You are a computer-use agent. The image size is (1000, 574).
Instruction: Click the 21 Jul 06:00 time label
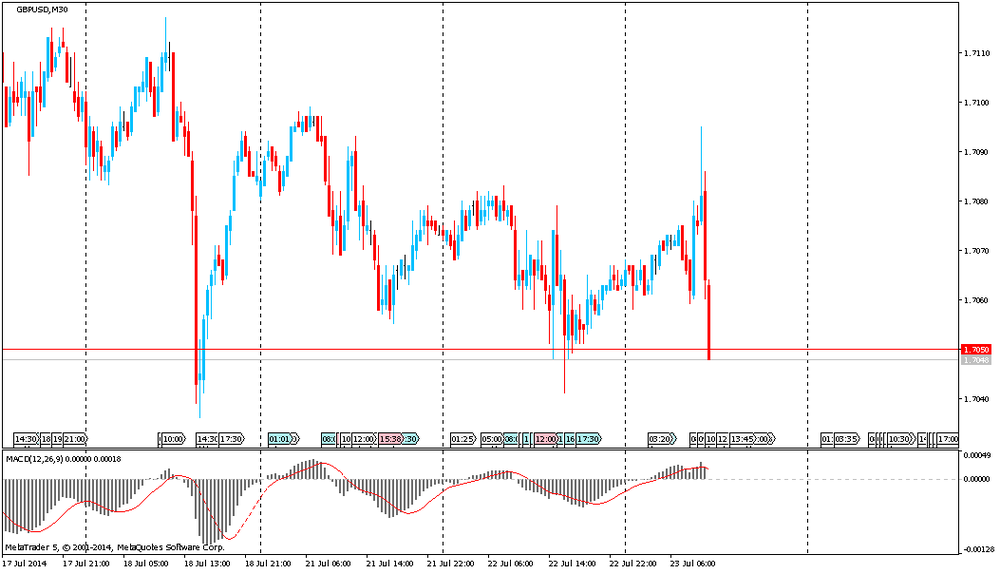click(328, 564)
